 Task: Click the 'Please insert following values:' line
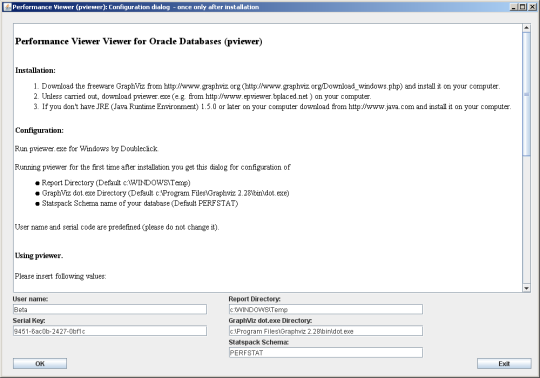(x=60, y=276)
